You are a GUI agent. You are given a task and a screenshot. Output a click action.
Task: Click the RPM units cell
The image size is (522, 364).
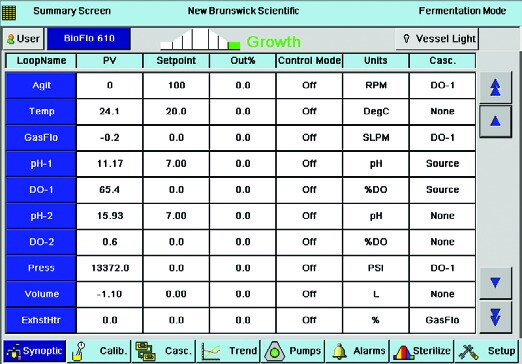coord(376,86)
